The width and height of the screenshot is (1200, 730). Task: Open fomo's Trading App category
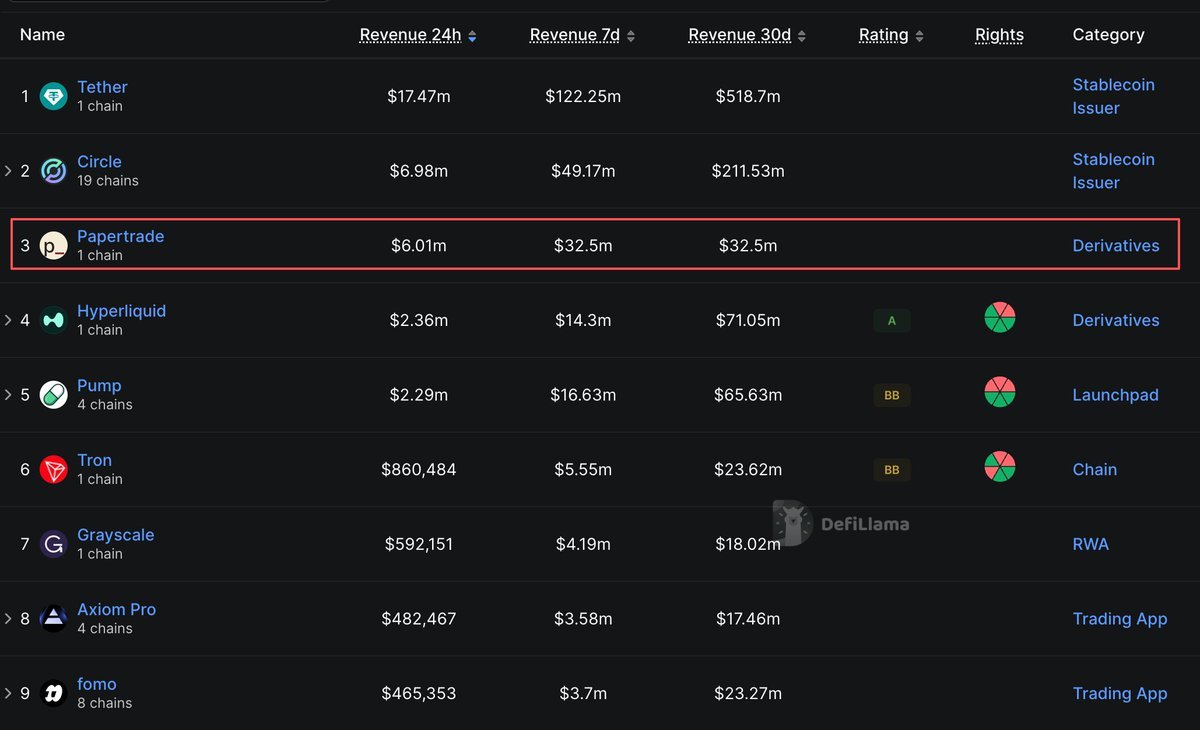1120,694
